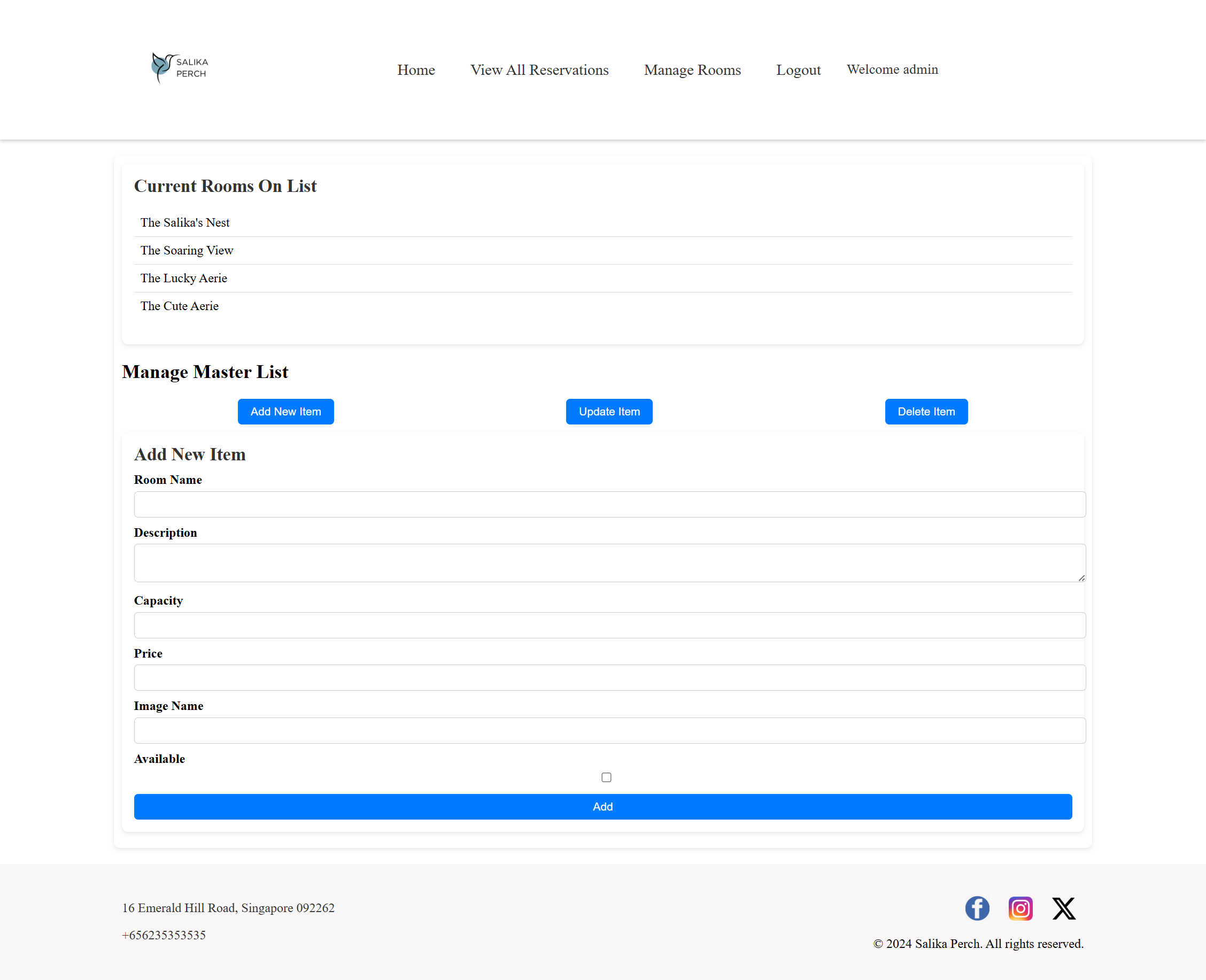Click the Price input field
The width and height of the screenshot is (1206, 980).
609,678
